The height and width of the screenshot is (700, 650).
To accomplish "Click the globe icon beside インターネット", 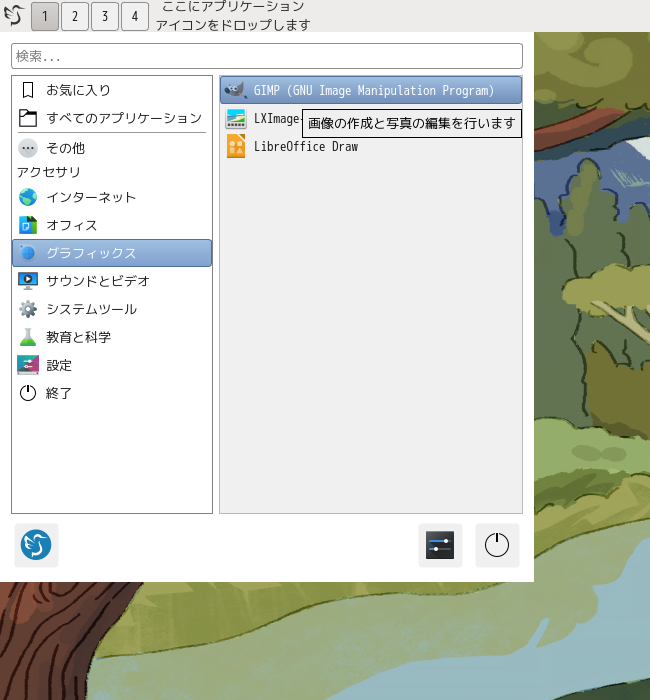I will click(x=28, y=197).
